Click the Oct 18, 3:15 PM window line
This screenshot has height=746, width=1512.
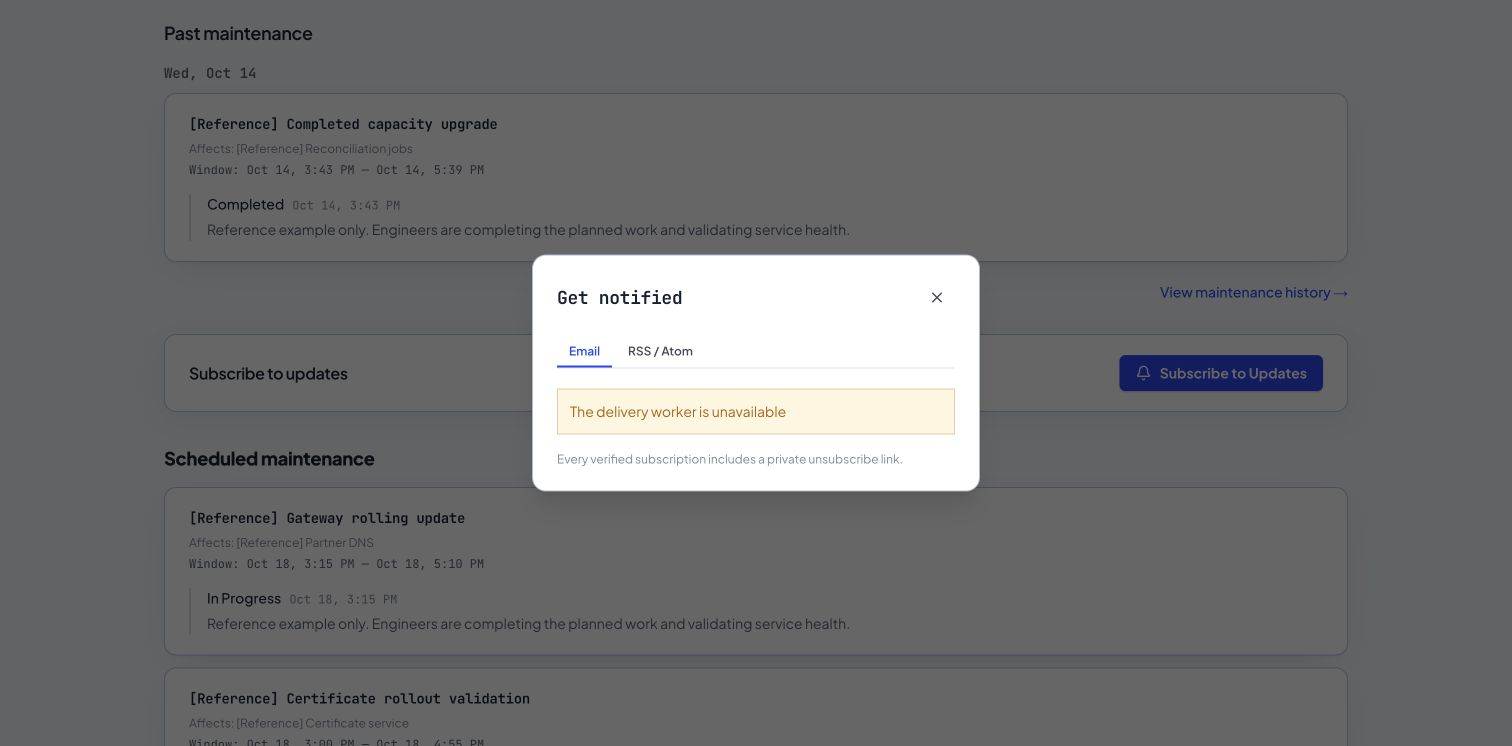point(336,564)
